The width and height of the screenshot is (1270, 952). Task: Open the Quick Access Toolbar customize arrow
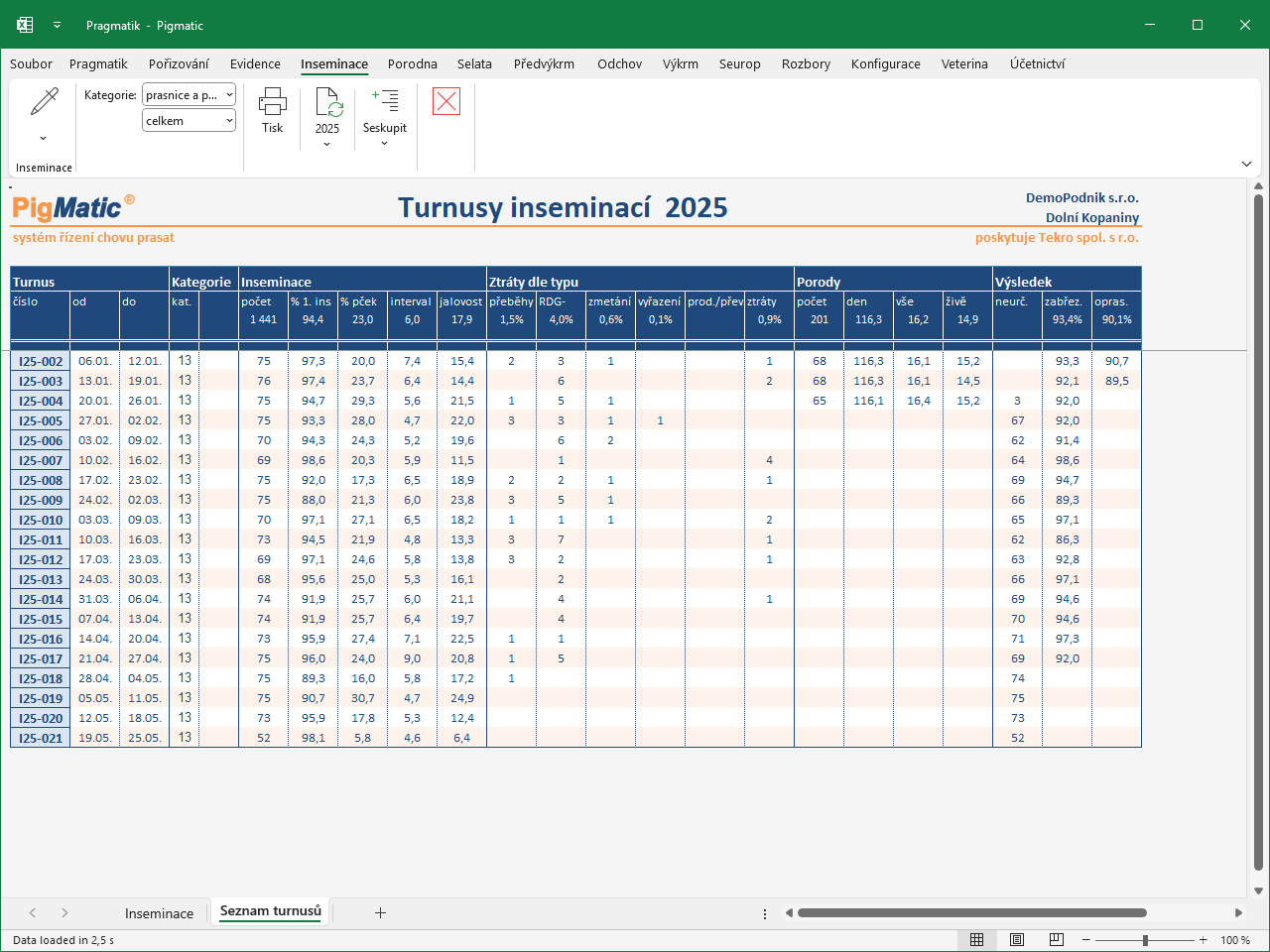(57, 25)
